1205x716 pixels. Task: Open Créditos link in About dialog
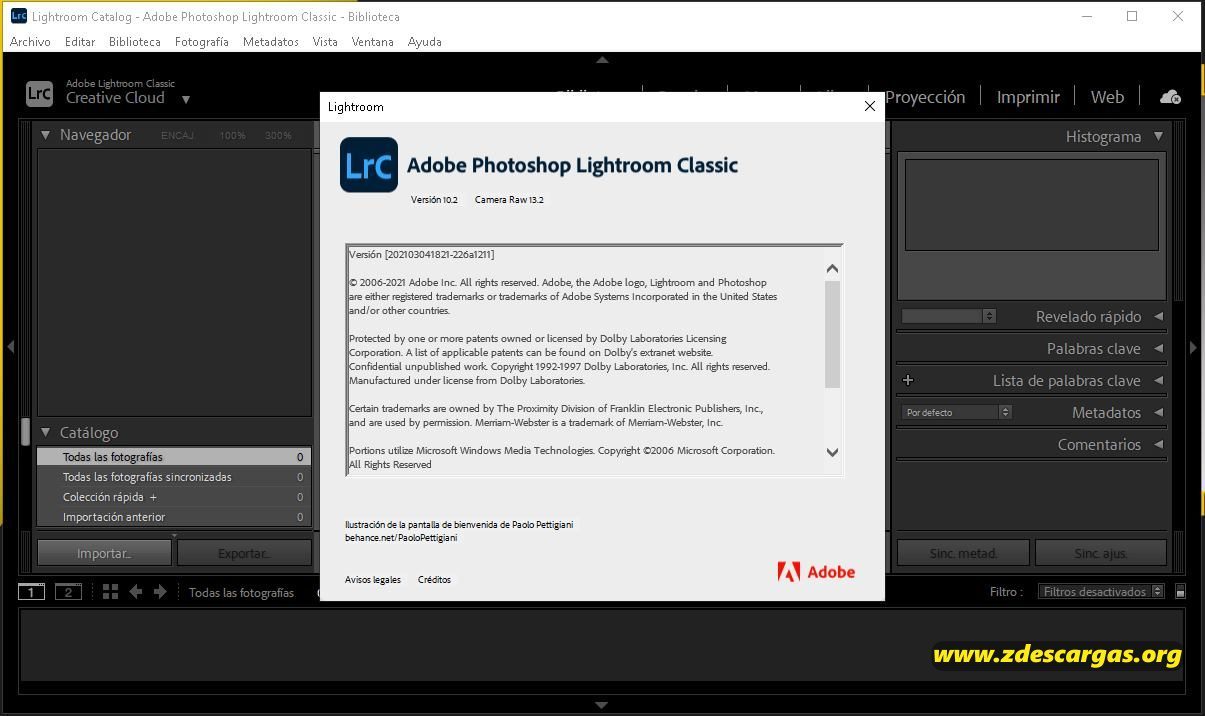pos(434,580)
